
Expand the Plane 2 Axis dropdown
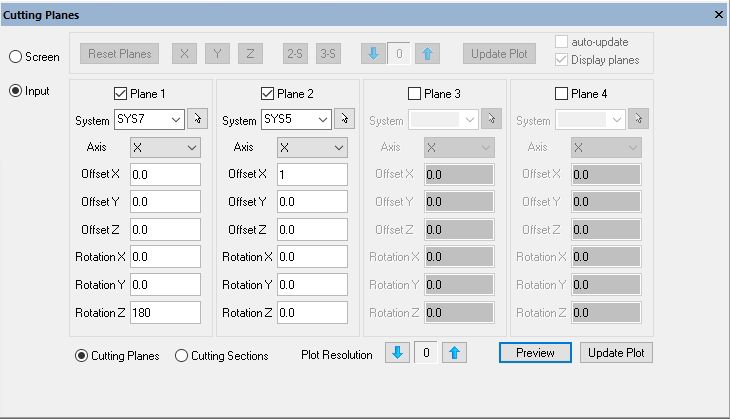(x=311, y=148)
